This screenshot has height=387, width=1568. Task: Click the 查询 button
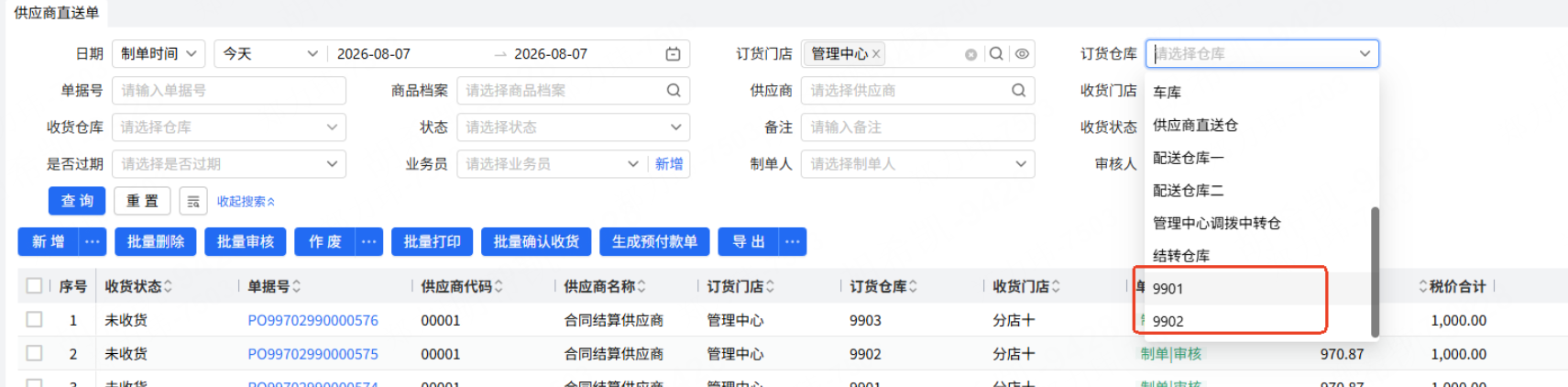click(77, 201)
